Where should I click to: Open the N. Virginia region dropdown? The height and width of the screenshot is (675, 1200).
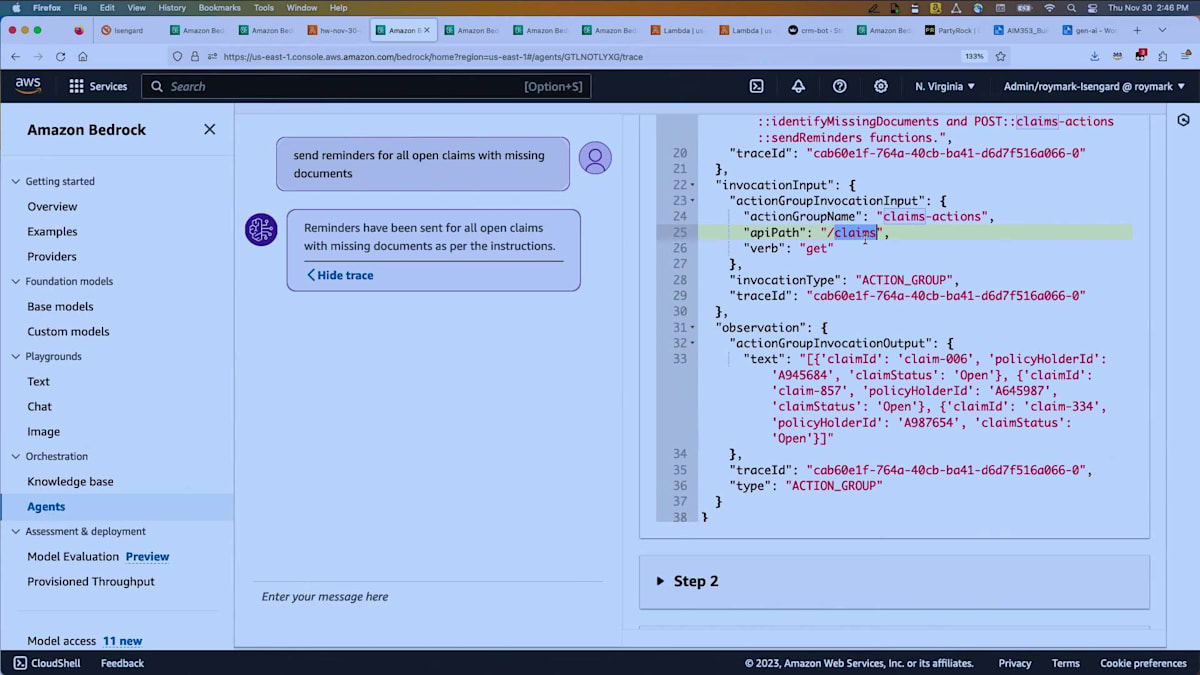(945, 86)
